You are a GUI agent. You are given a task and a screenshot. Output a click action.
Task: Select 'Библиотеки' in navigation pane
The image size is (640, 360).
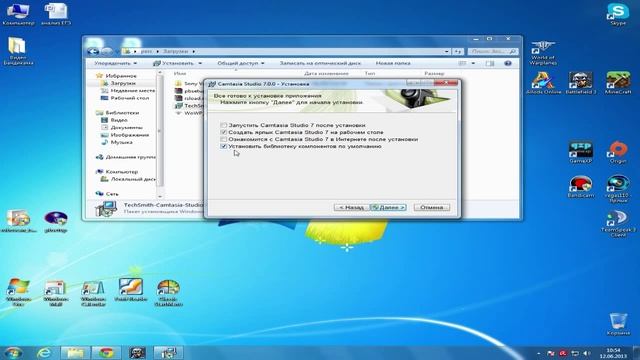tap(122, 113)
